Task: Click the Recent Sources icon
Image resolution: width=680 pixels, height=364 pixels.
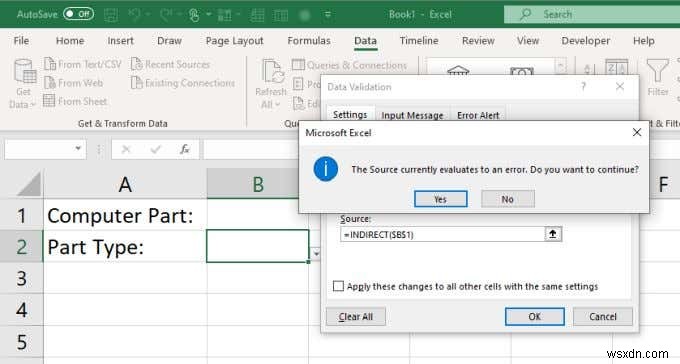Action: pos(137,64)
